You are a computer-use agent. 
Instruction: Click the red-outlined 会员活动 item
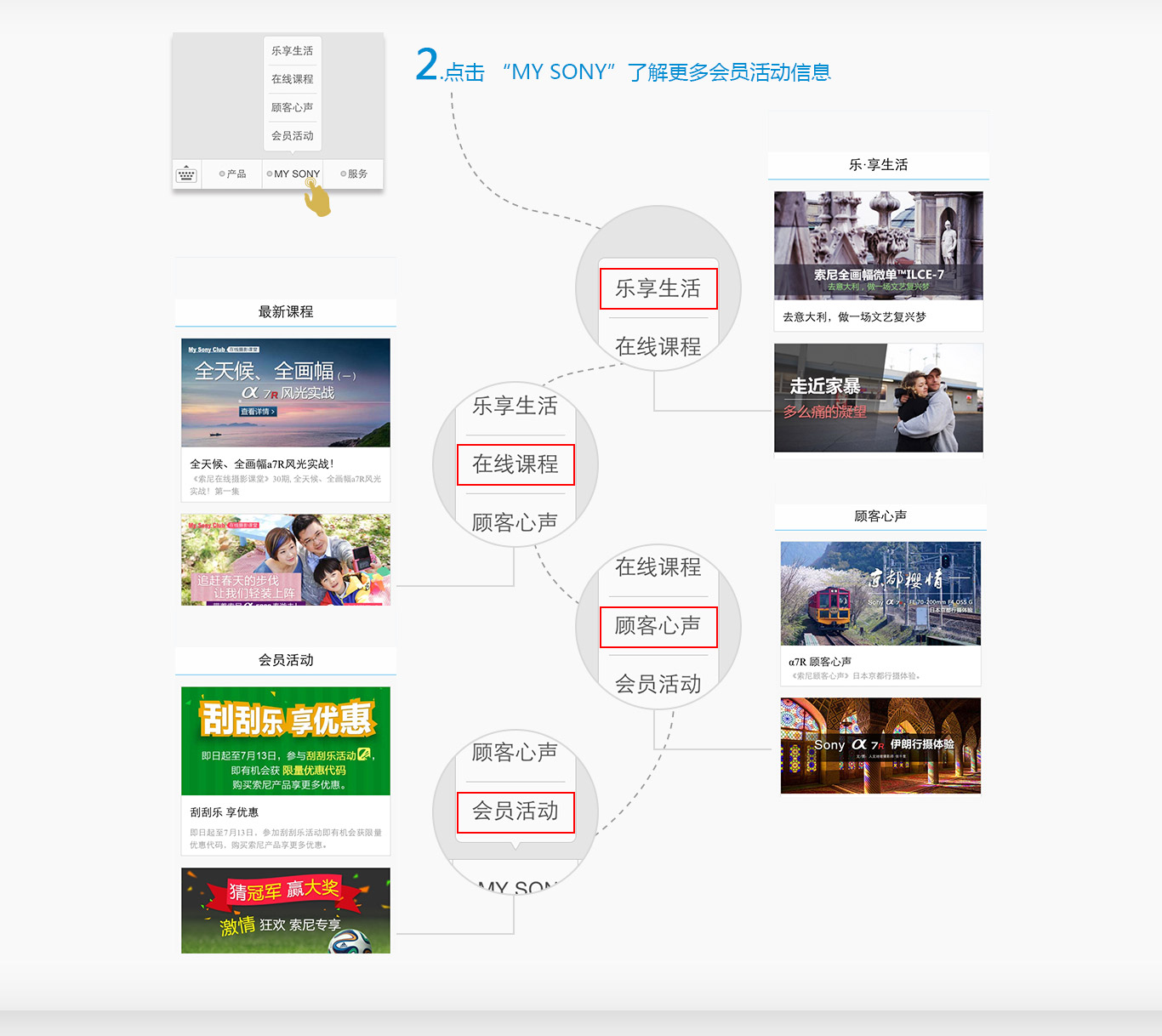[x=515, y=812]
